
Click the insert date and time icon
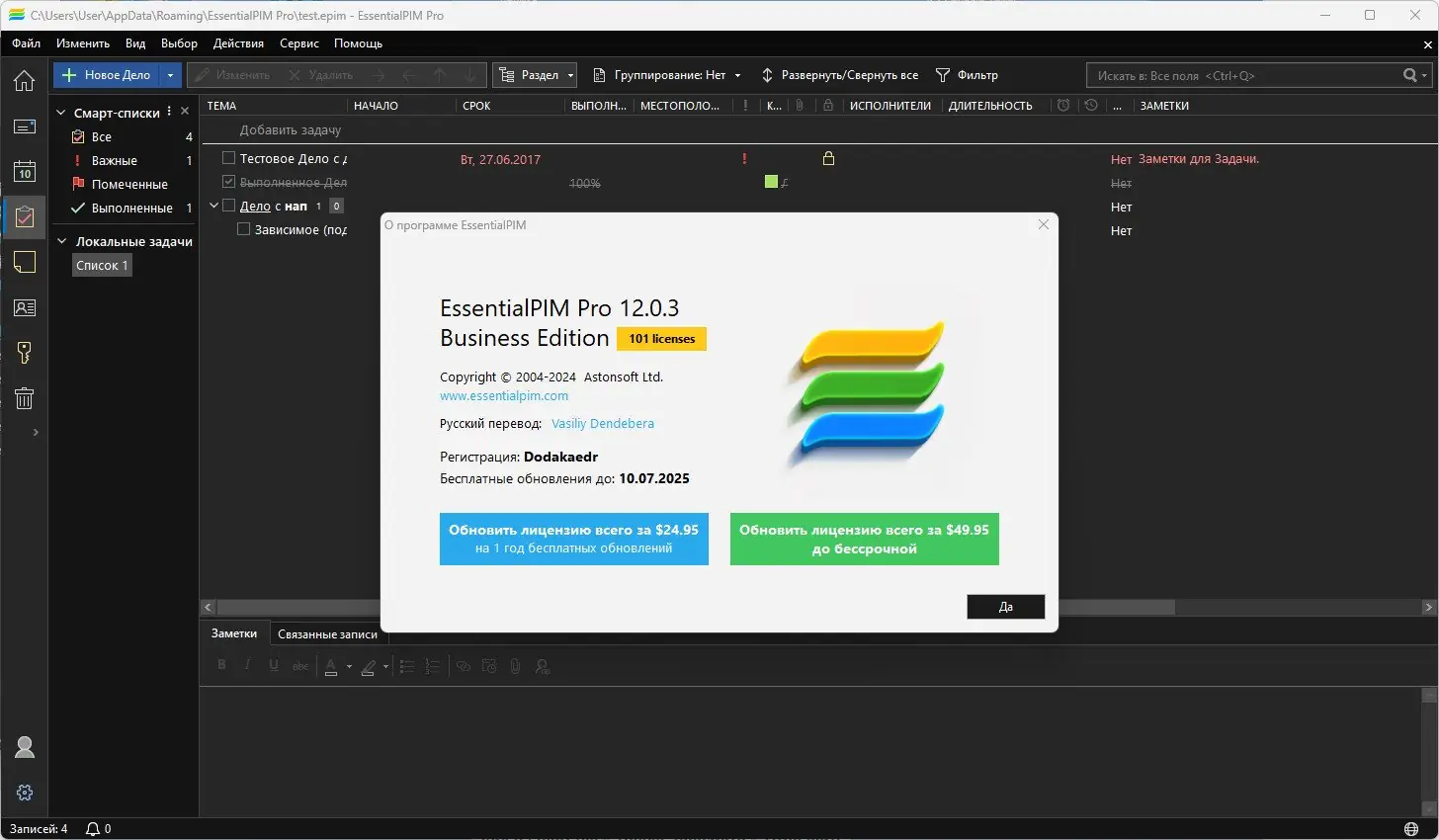click(x=489, y=667)
